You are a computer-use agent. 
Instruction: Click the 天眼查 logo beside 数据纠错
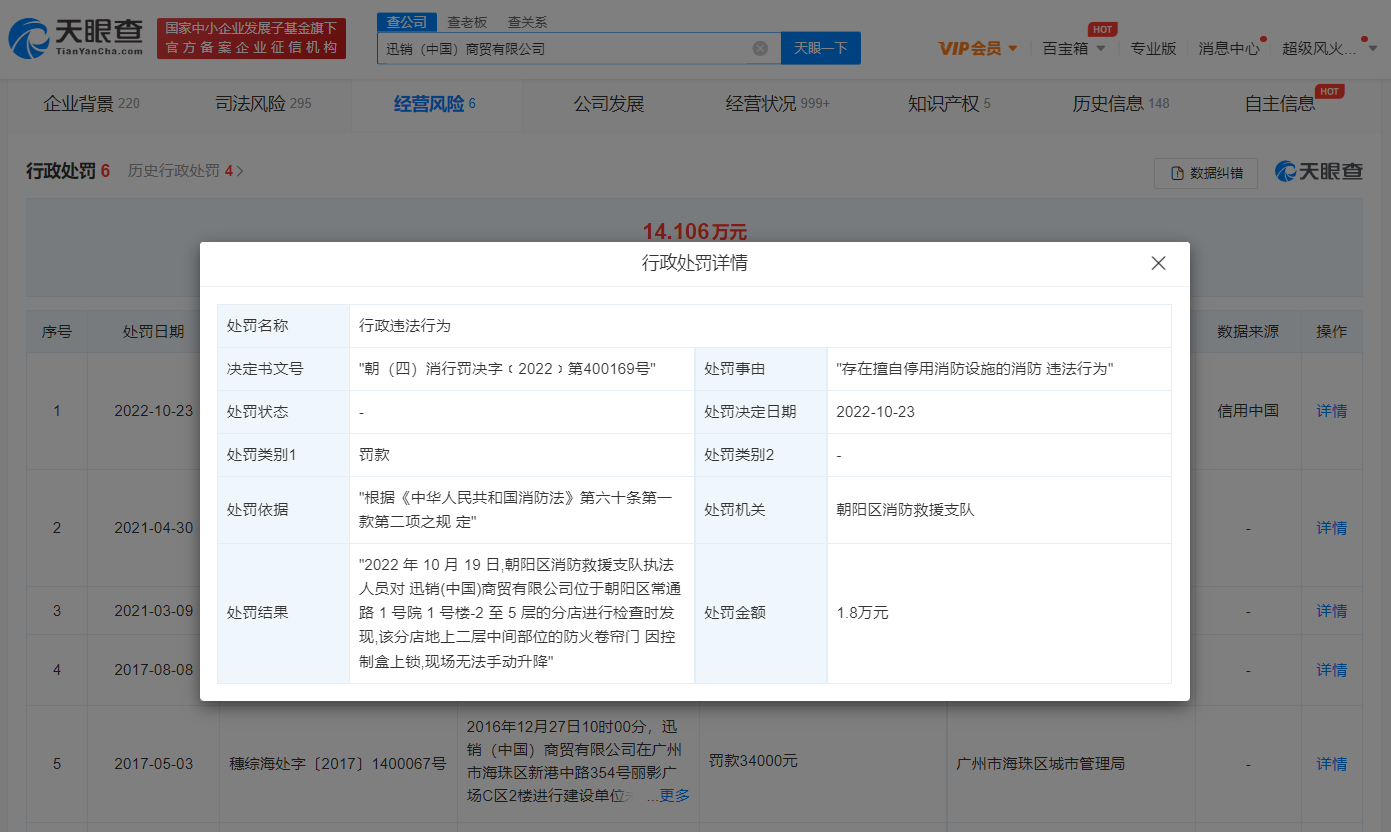point(1318,171)
